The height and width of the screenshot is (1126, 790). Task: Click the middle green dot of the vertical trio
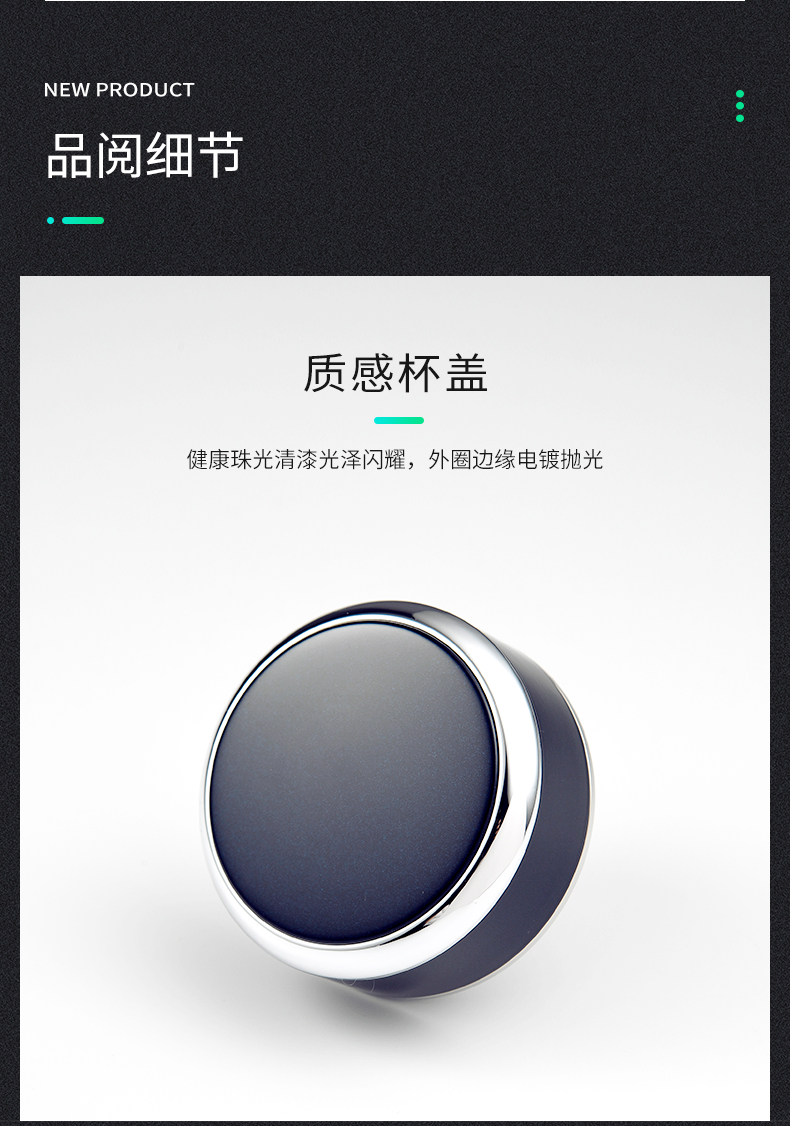pyautogui.click(x=740, y=106)
